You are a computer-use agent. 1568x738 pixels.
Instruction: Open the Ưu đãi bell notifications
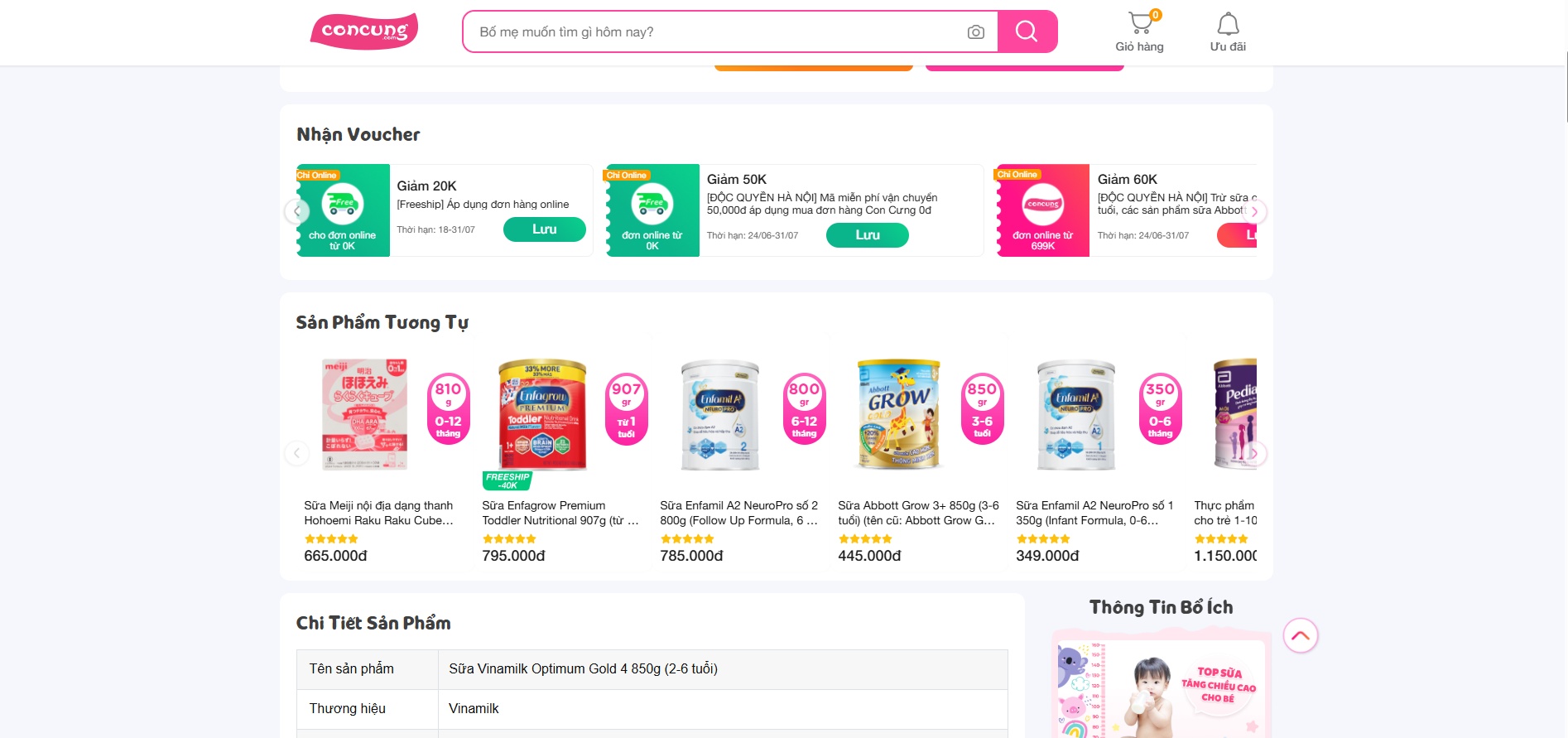click(x=1228, y=32)
